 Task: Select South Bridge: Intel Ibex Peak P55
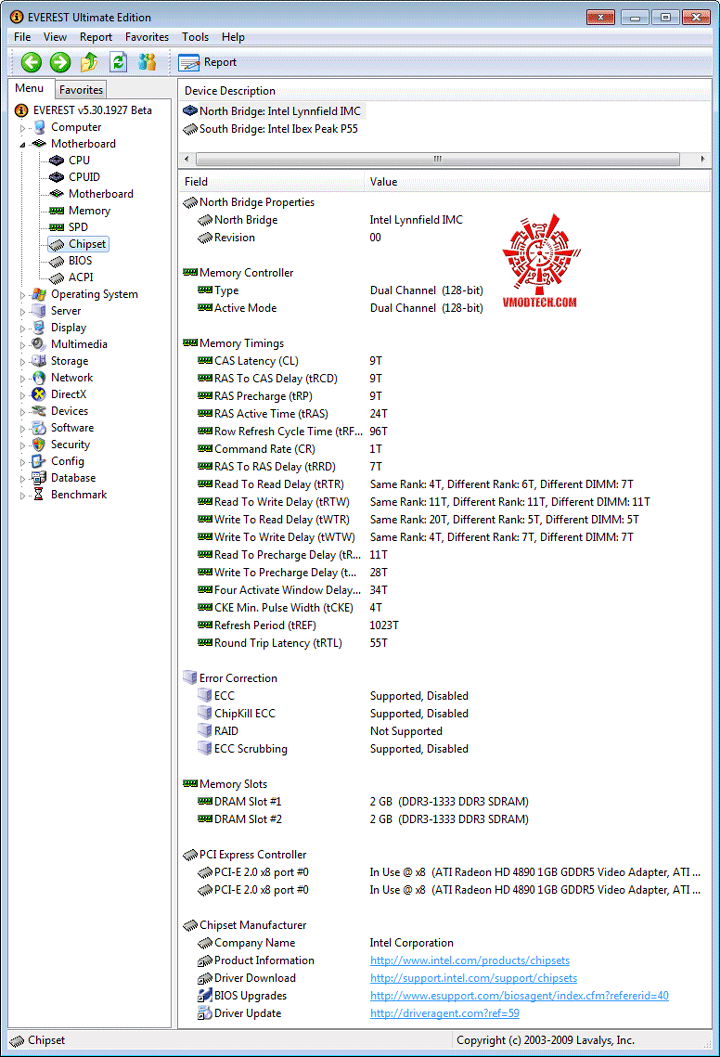(271, 129)
